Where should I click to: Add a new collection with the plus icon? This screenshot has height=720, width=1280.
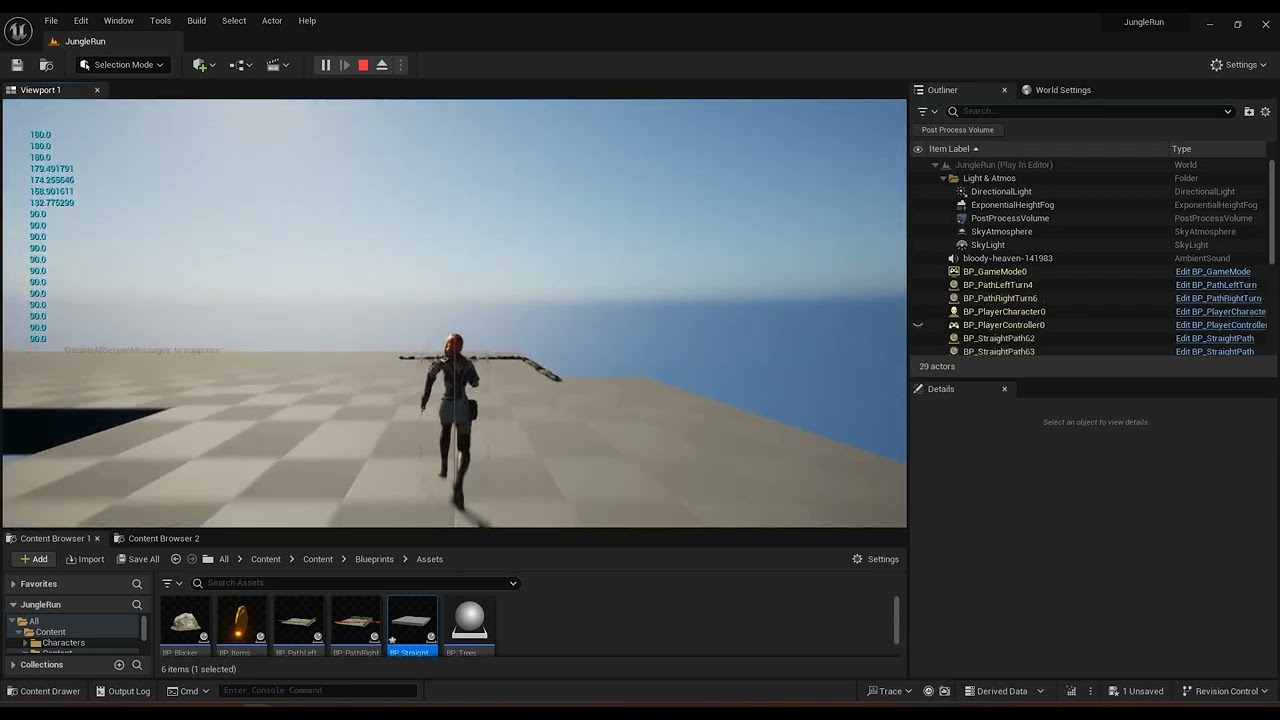tap(119, 665)
